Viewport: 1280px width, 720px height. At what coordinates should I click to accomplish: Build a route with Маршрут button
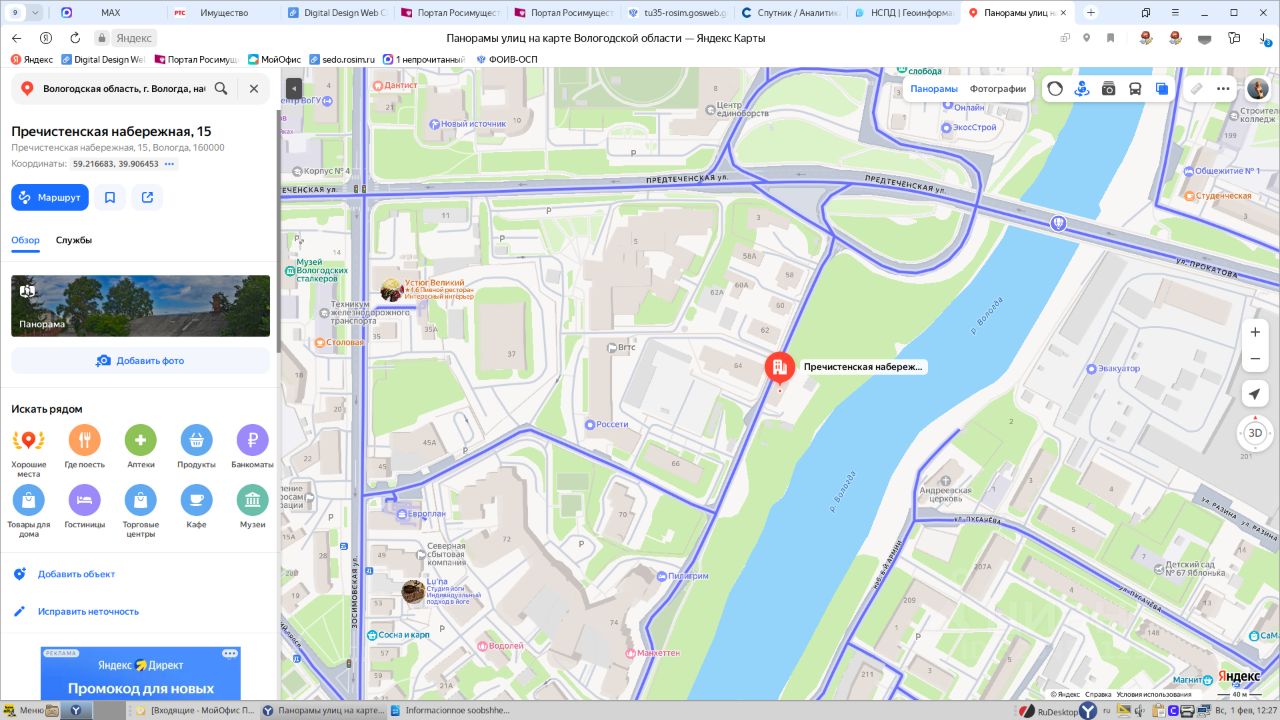coord(50,198)
